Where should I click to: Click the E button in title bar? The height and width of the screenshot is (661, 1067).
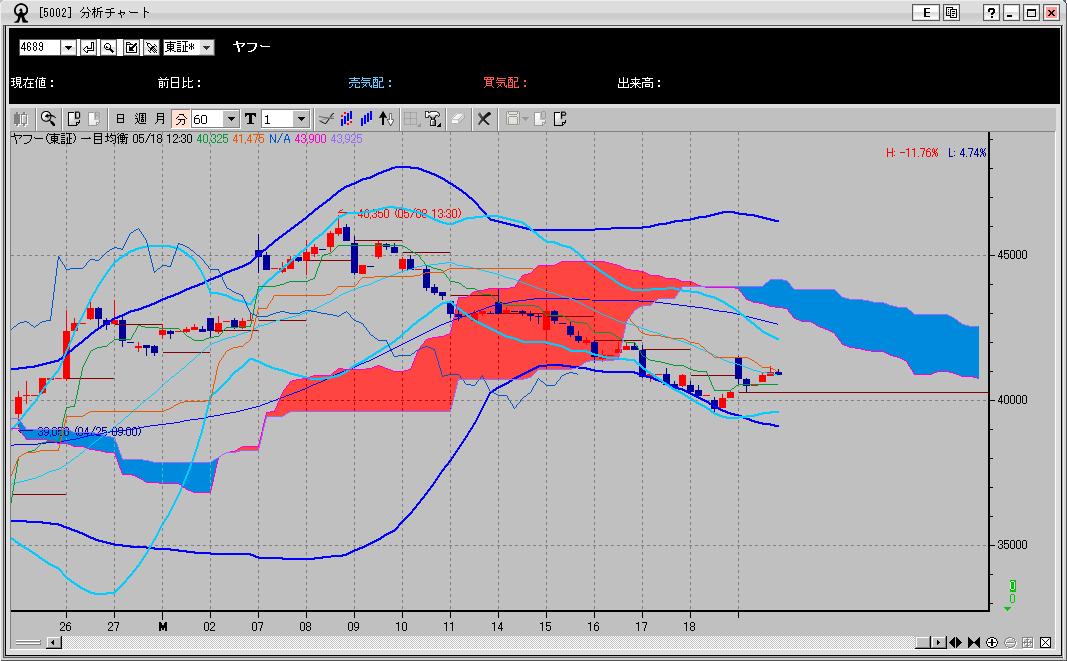[x=926, y=12]
